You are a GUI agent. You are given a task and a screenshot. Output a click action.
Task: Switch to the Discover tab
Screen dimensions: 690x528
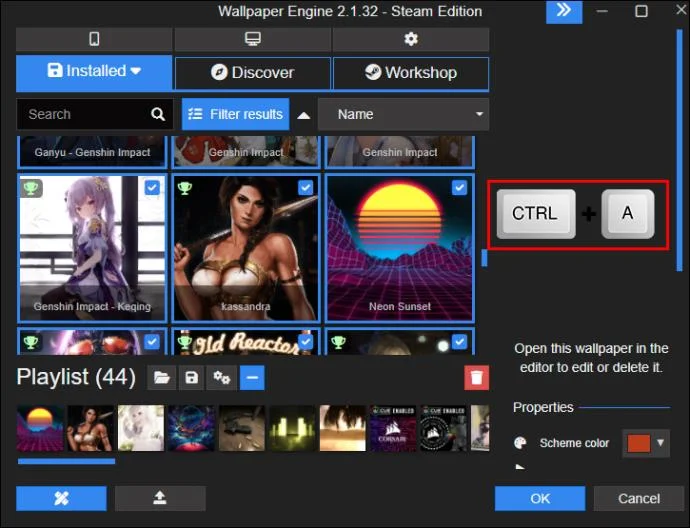(x=253, y=73)
